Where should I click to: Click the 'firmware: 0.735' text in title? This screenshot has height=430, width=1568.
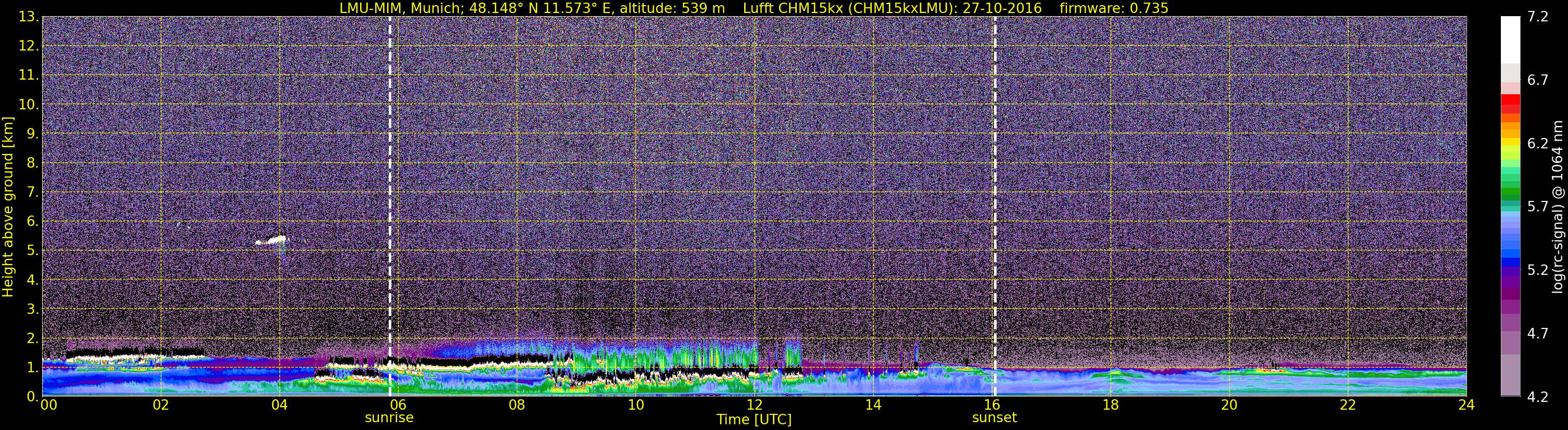coord(1114,8)
